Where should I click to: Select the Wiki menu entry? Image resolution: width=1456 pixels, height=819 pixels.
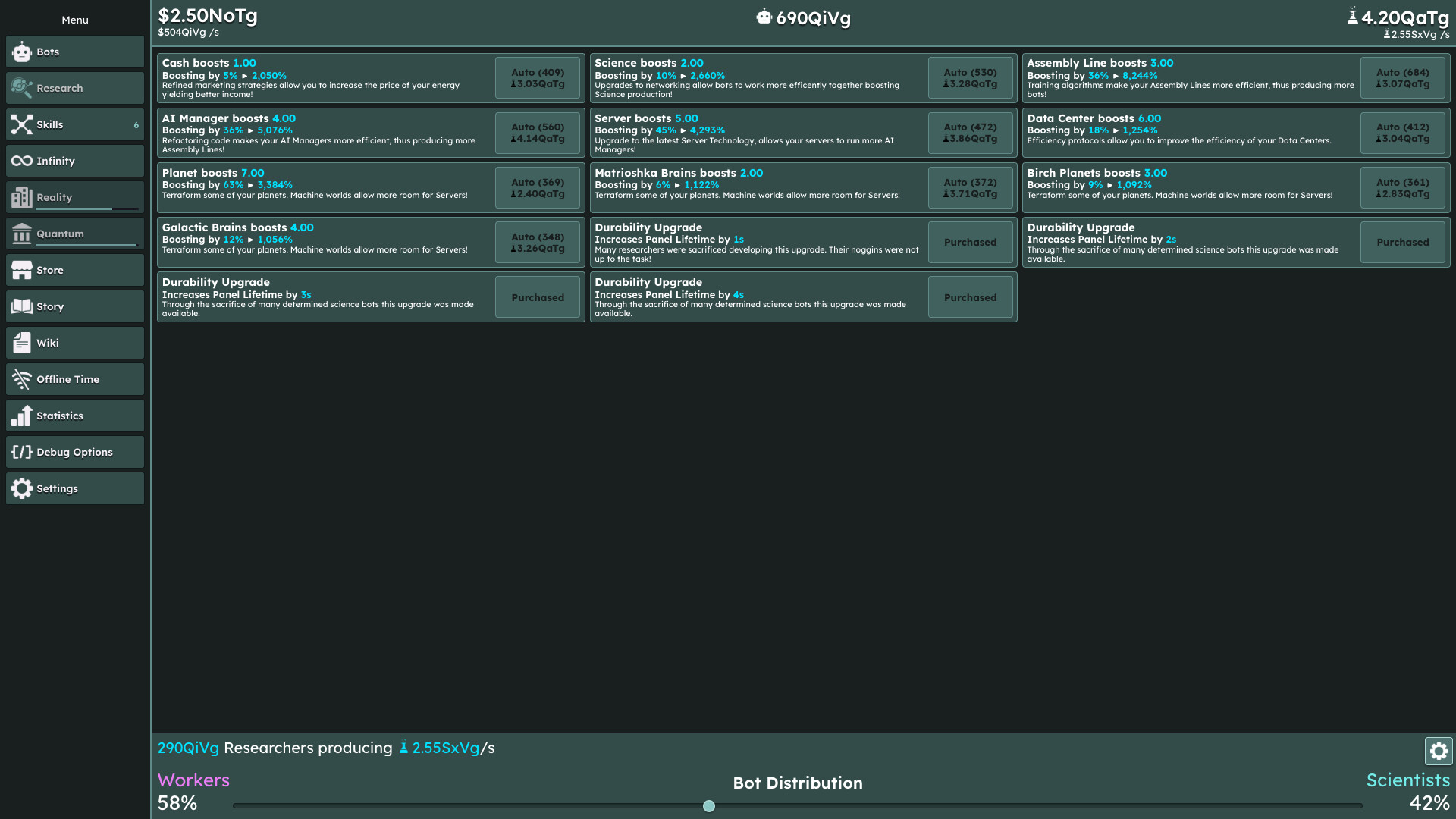pos(75,343)
